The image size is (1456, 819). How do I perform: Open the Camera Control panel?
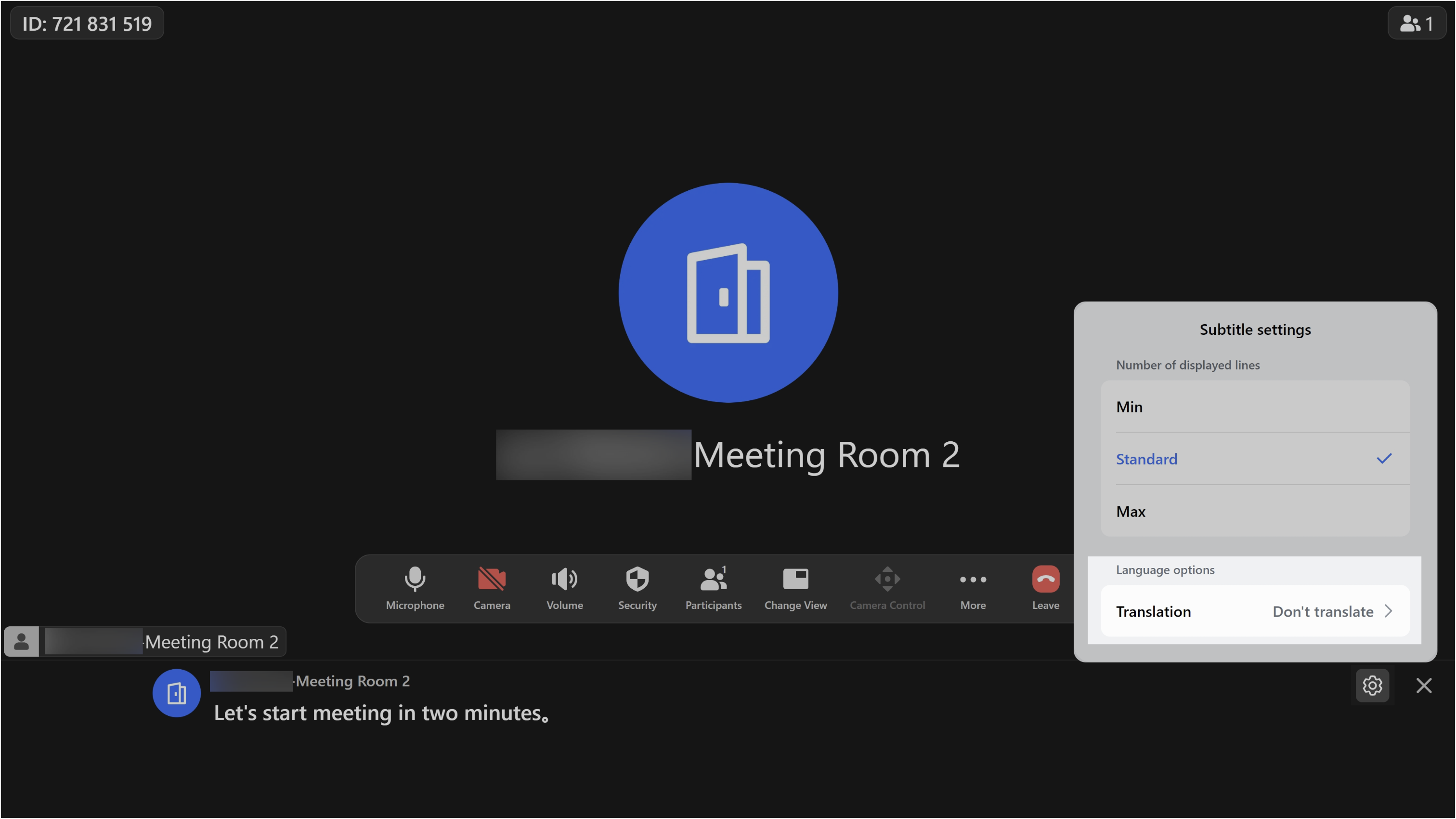click(887, 588)
